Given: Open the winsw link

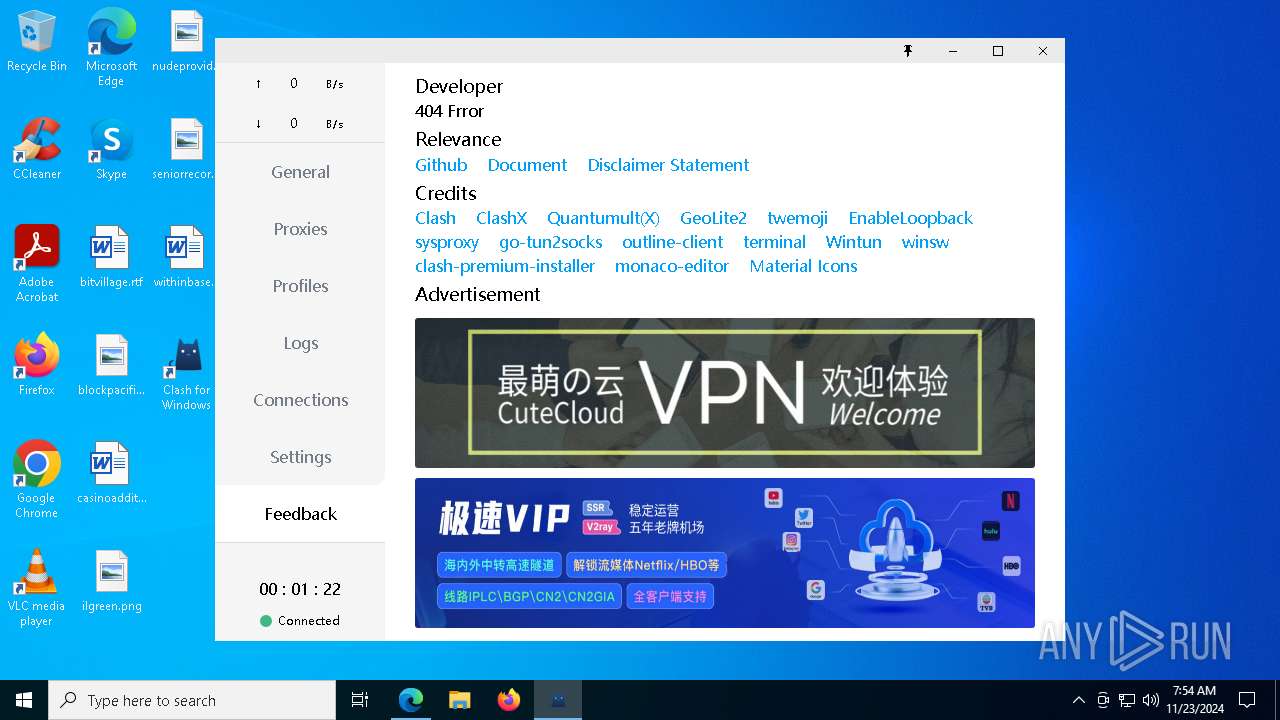Looking at the screenshot, I should (x=925, y=242).
